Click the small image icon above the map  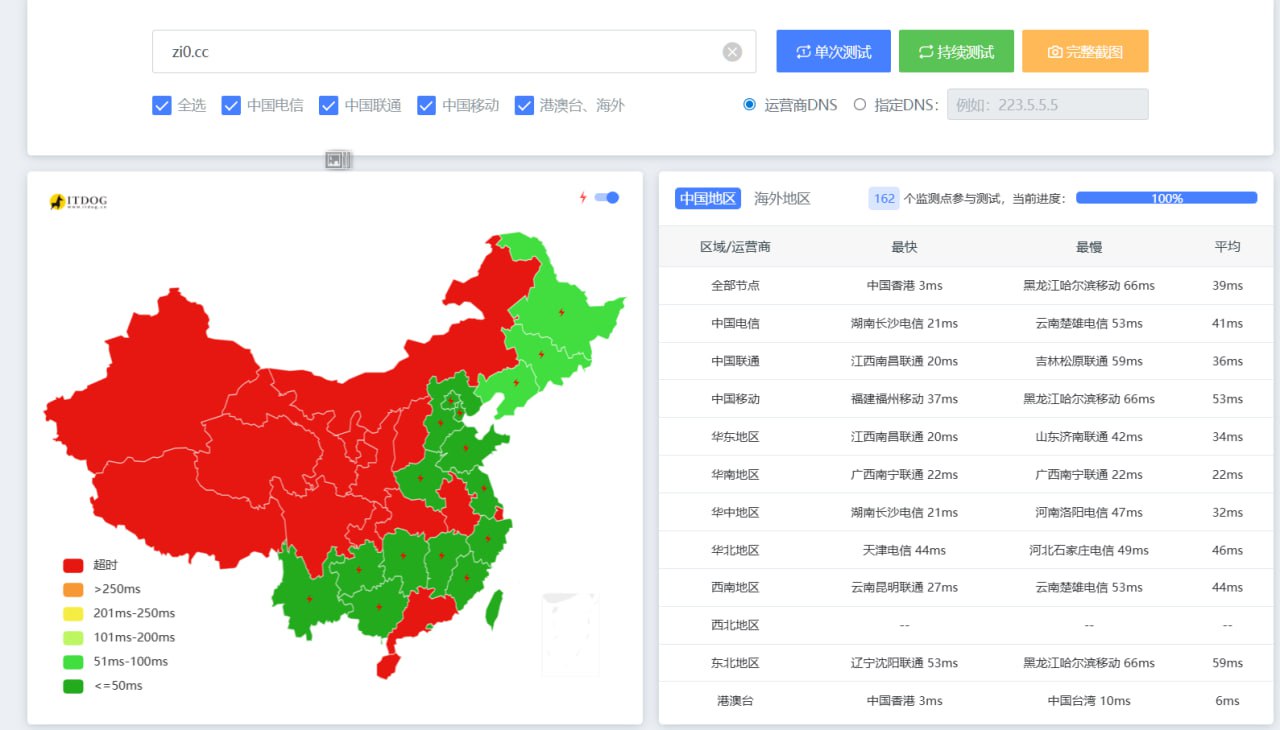(x=338, y=160)
